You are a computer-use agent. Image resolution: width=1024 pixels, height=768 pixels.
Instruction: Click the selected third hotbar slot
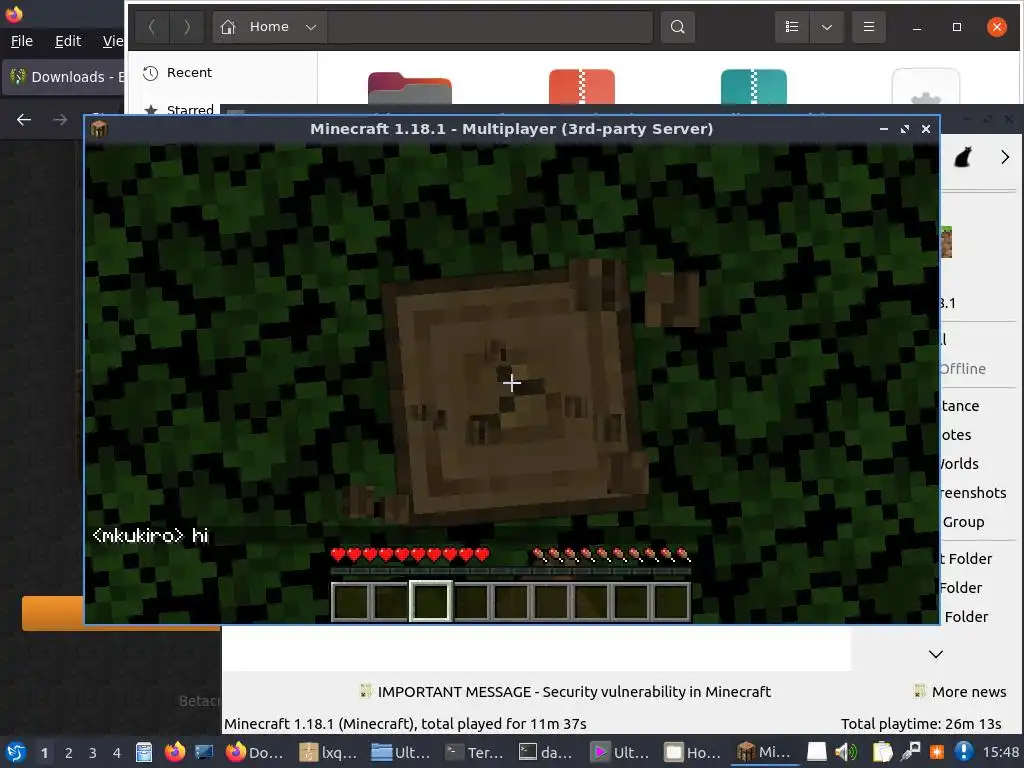tap(430, 601)
